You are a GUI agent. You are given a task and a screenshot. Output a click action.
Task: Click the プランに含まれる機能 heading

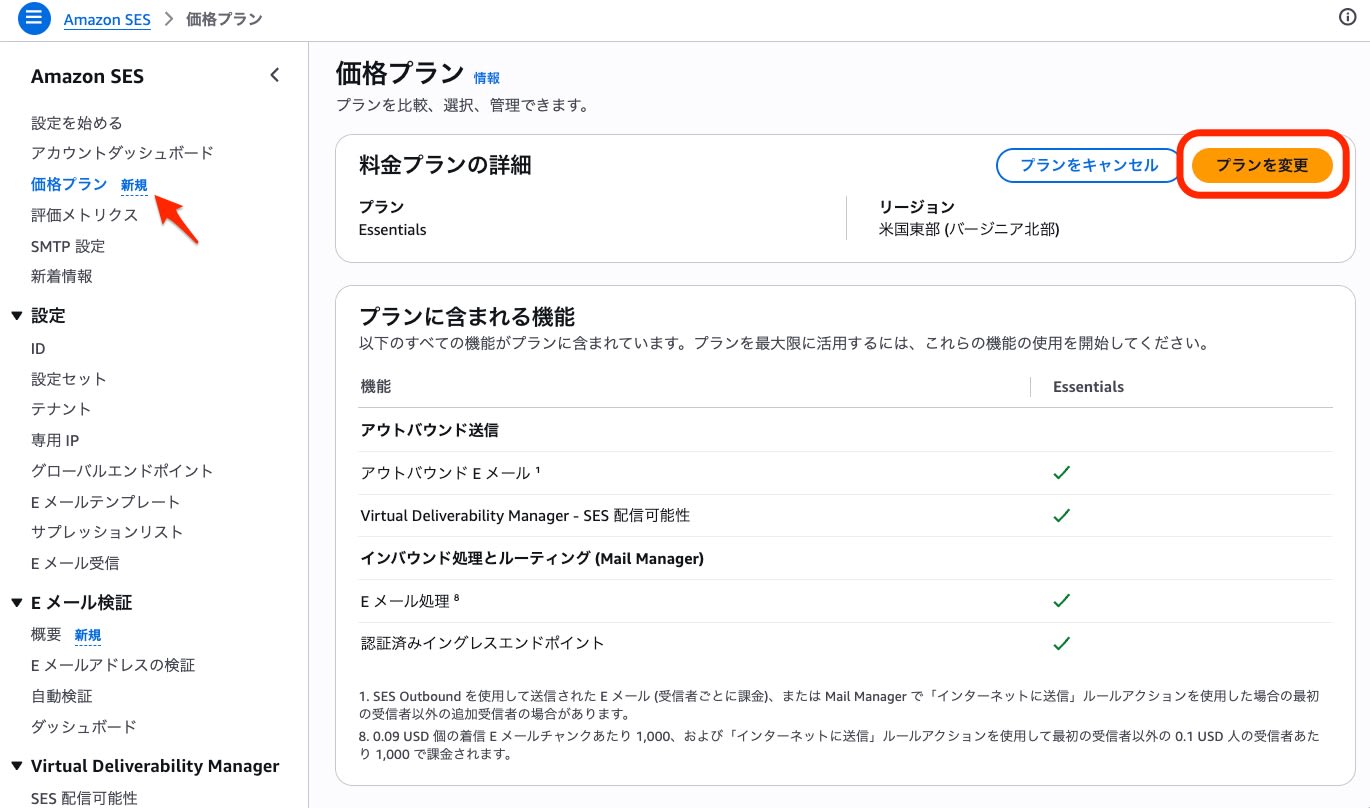click(467, 317)
